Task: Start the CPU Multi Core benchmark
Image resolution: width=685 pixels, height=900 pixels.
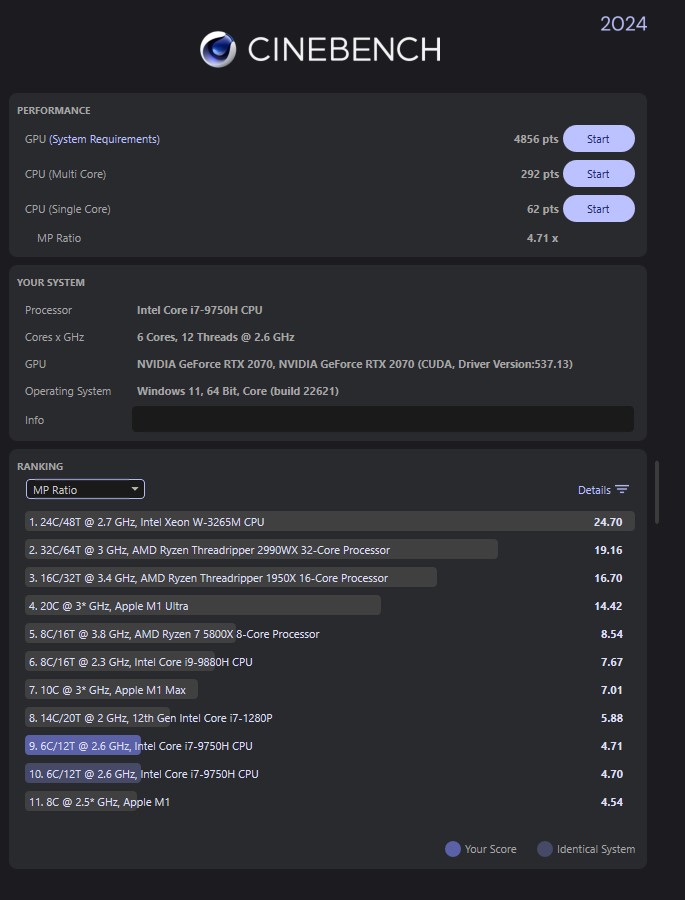Action: (598, 174)
